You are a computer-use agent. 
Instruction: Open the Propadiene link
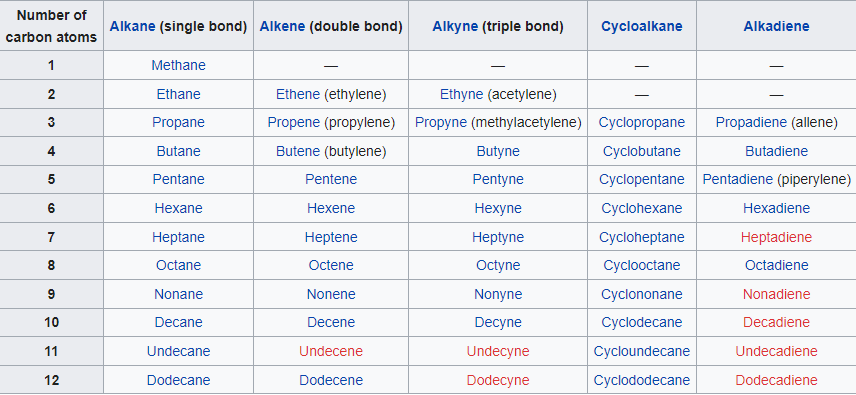point(751,123)
